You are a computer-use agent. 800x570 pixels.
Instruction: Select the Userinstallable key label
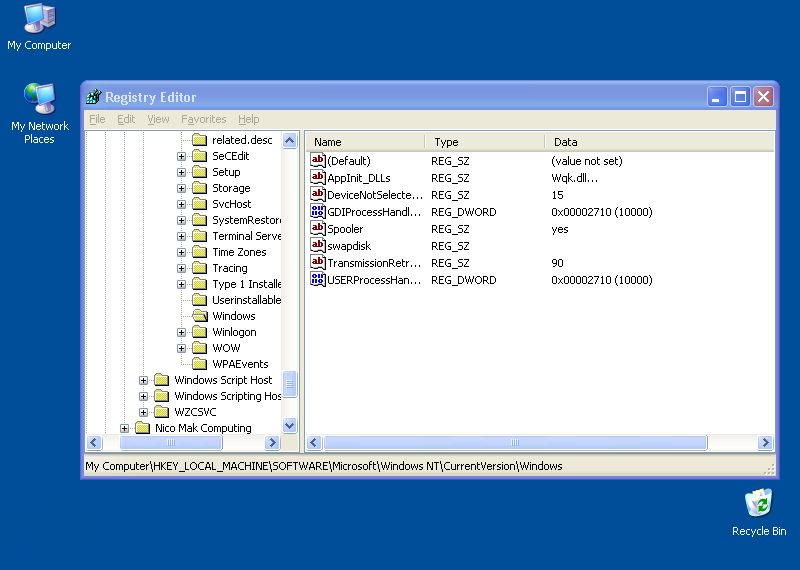pos(246,300)
